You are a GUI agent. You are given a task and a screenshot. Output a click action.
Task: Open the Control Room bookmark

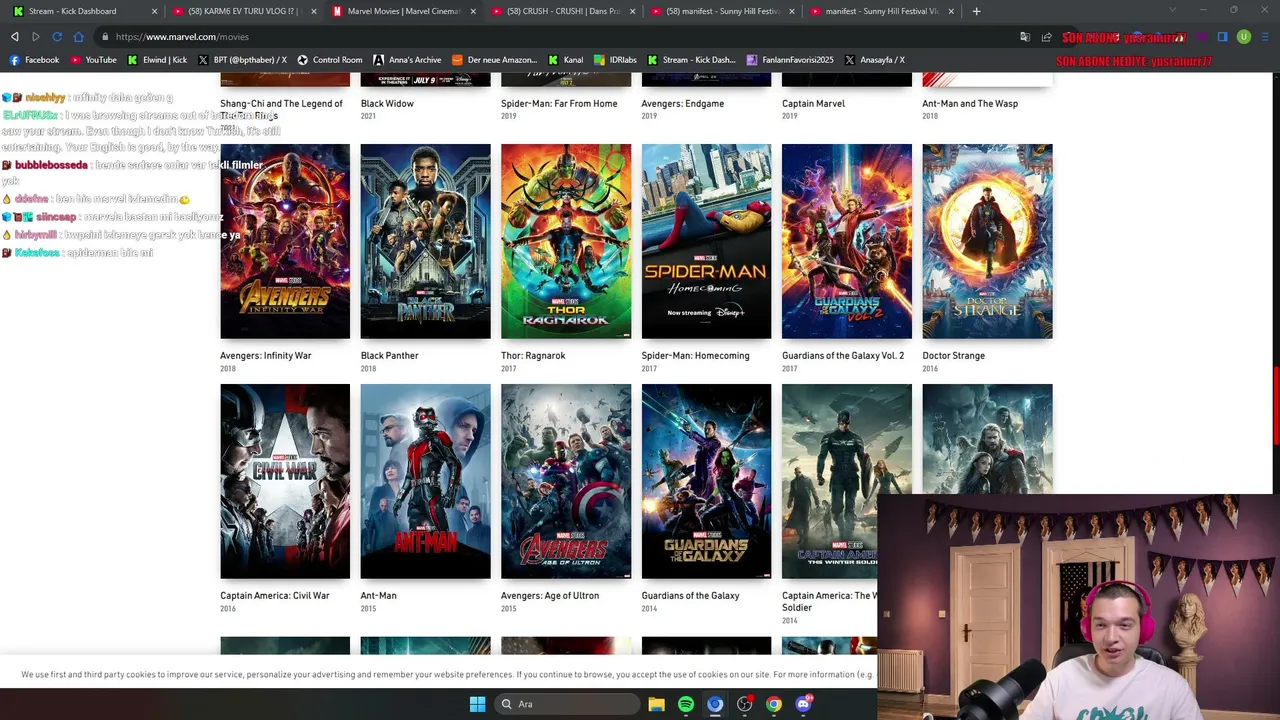[330, 60]
